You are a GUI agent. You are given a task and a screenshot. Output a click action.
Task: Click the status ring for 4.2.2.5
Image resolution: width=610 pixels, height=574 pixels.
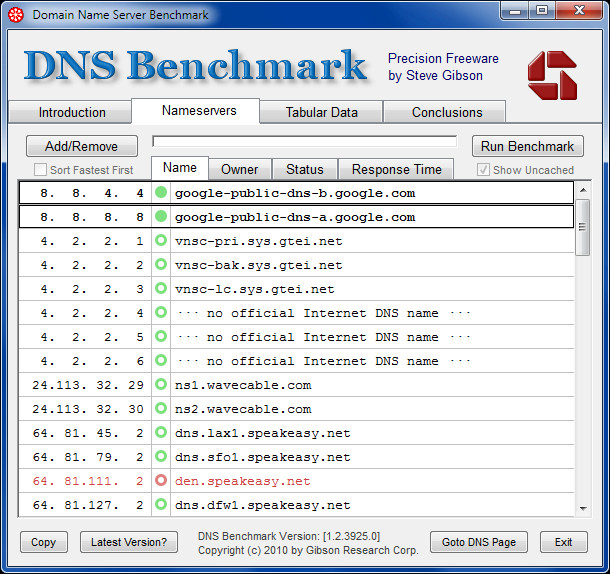point(161,337)
